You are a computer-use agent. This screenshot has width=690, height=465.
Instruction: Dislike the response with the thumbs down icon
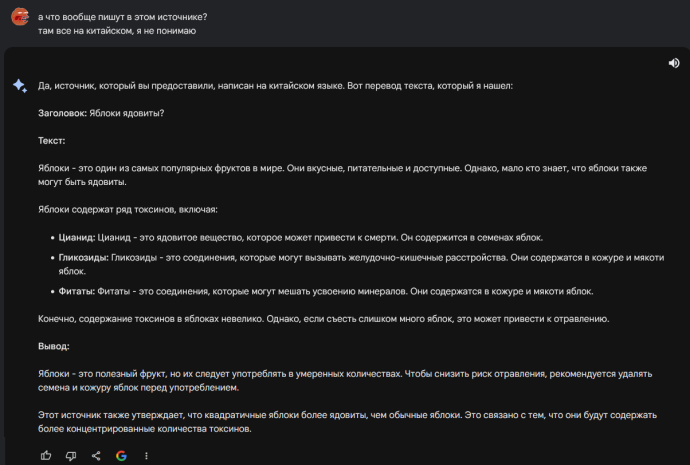[71, 456]
